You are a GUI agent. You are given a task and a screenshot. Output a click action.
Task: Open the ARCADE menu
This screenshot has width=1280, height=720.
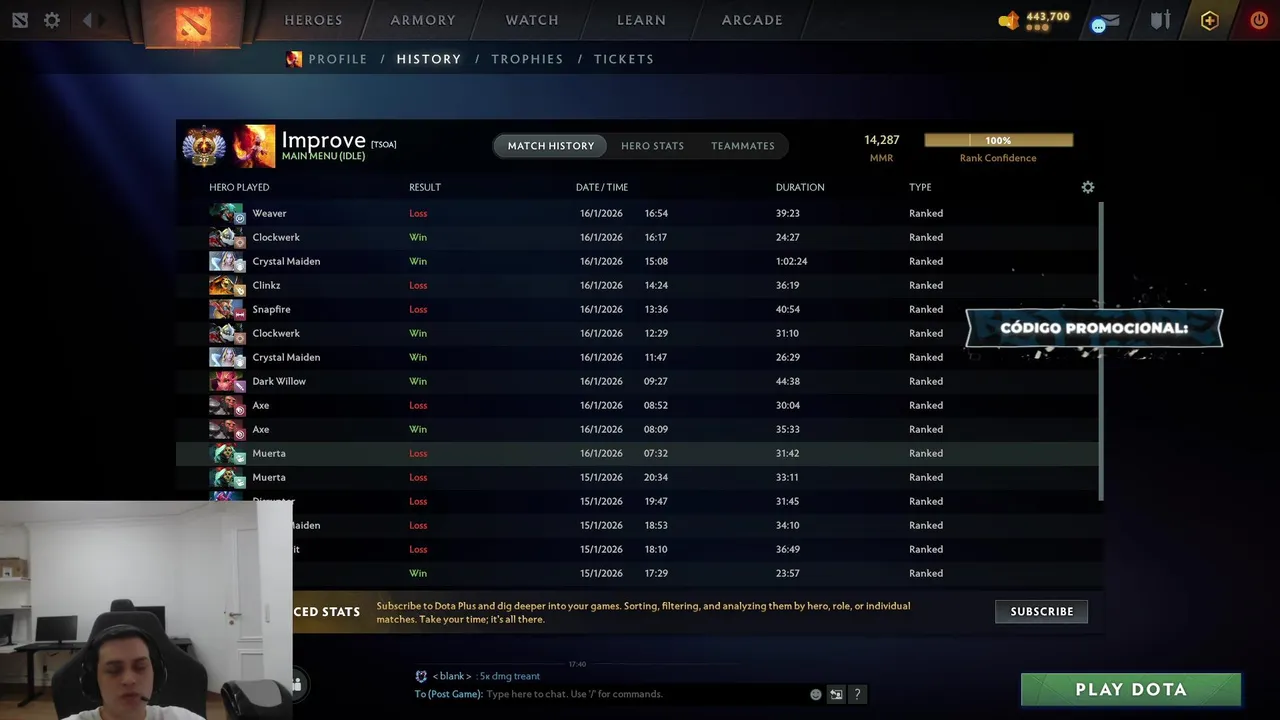752,20
